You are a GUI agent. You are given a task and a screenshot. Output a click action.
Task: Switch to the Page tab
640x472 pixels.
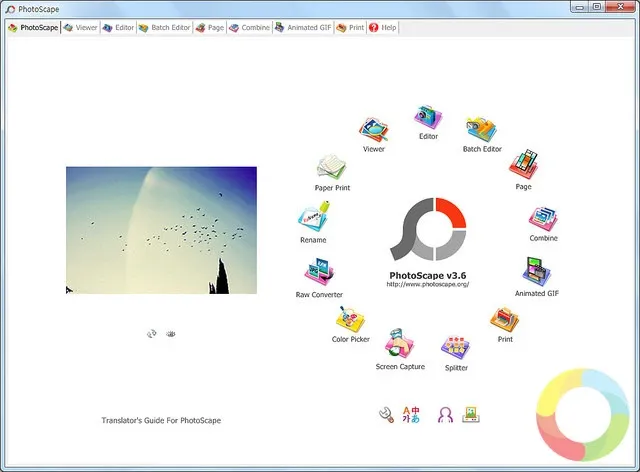pyautogui.click(x=210, y=28)
